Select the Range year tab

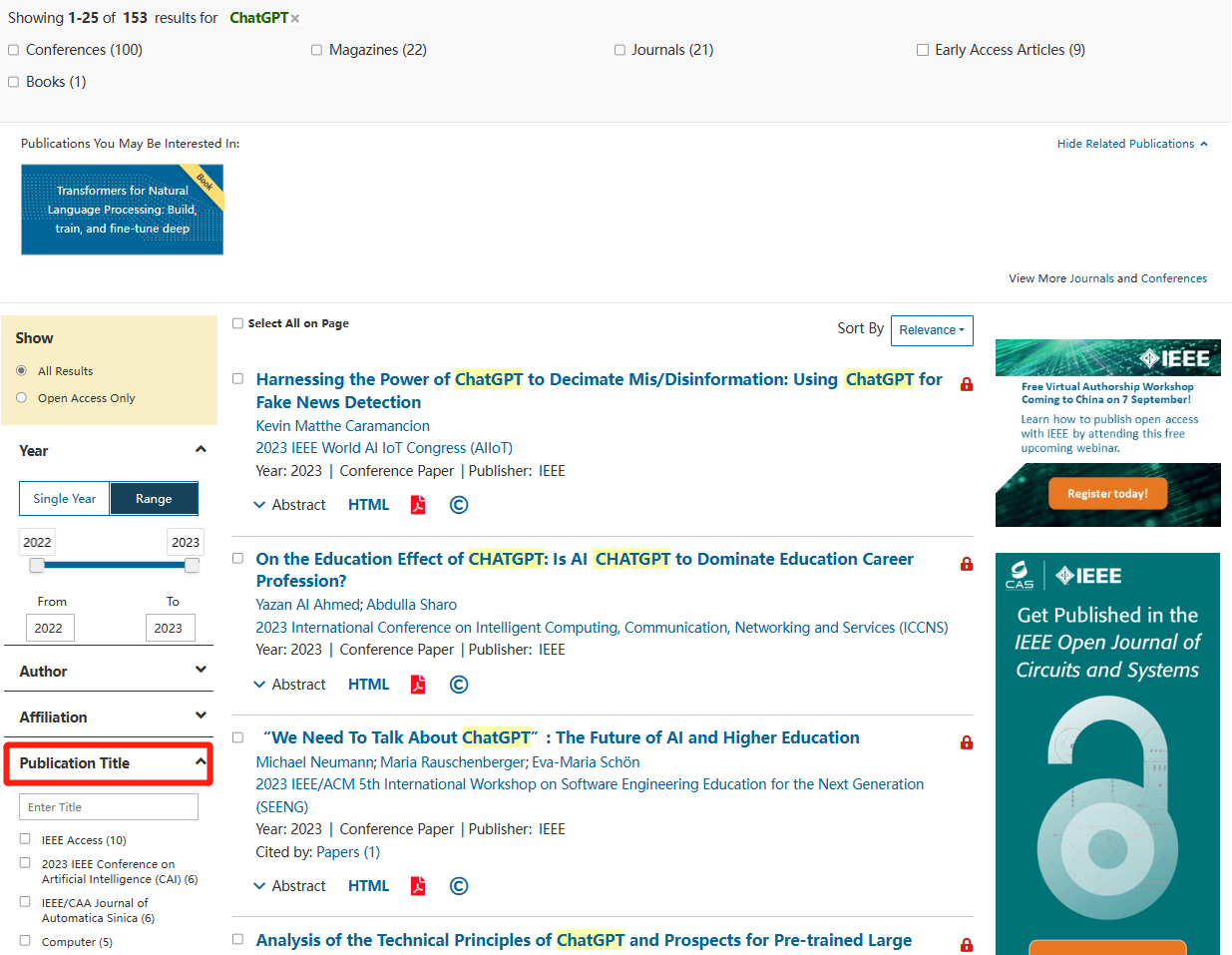(154, 499)
